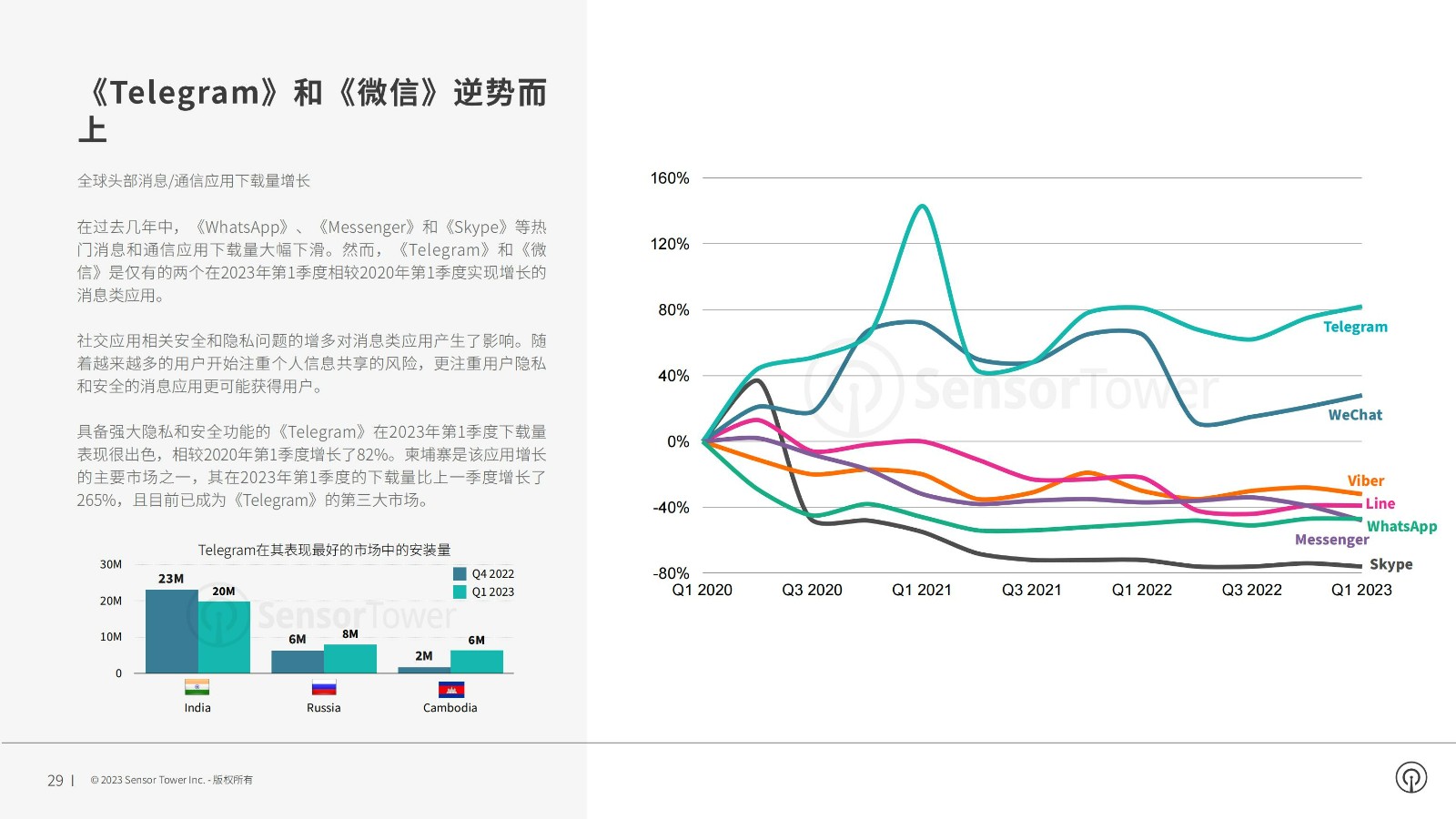Click the slide title 《Telegram》和《微信》逆势而上
Screen dimensions: 1456x819
pos(312,110)
